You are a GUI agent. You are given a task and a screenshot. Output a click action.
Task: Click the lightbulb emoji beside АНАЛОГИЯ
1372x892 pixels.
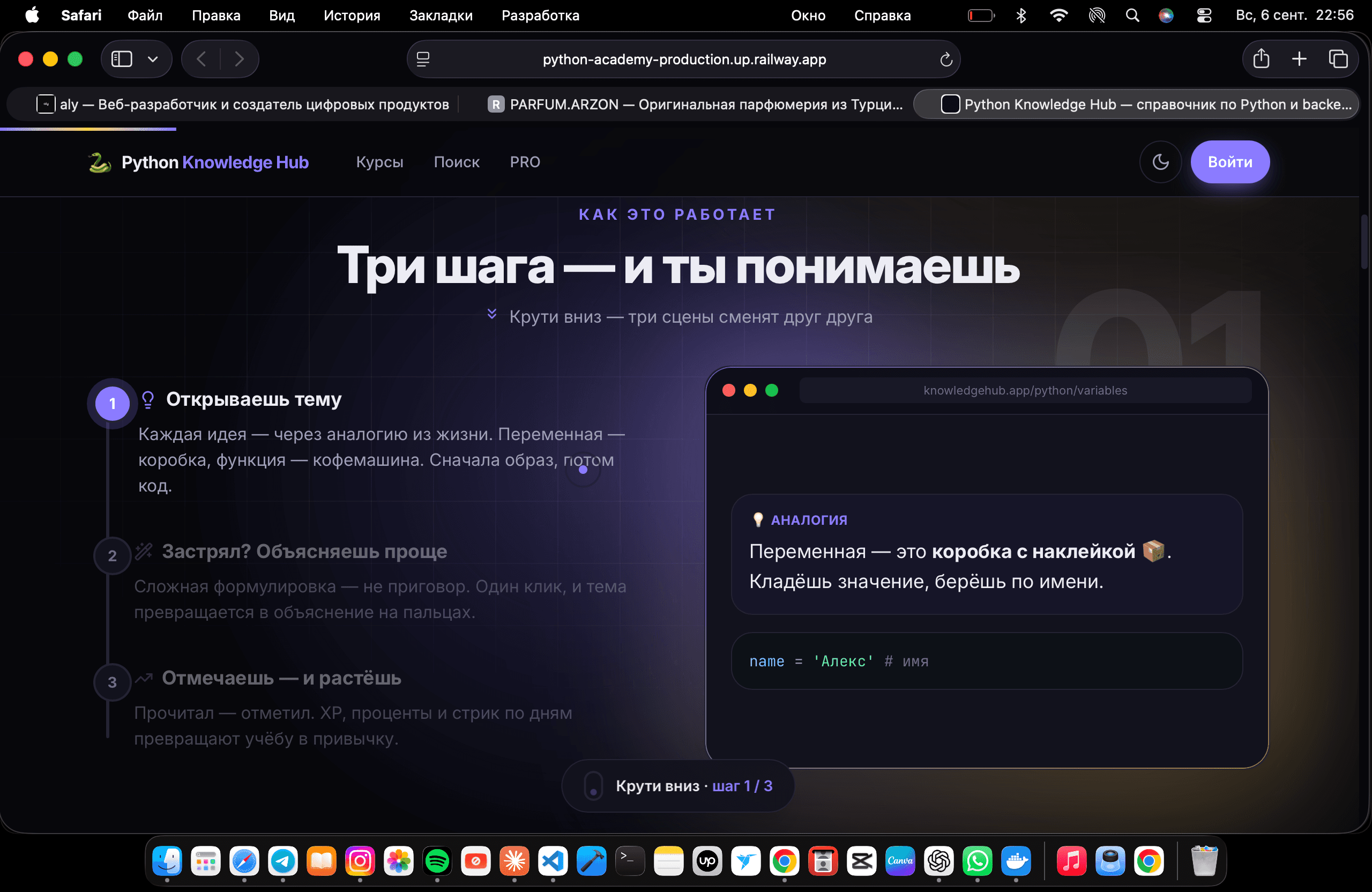(758, 519)
